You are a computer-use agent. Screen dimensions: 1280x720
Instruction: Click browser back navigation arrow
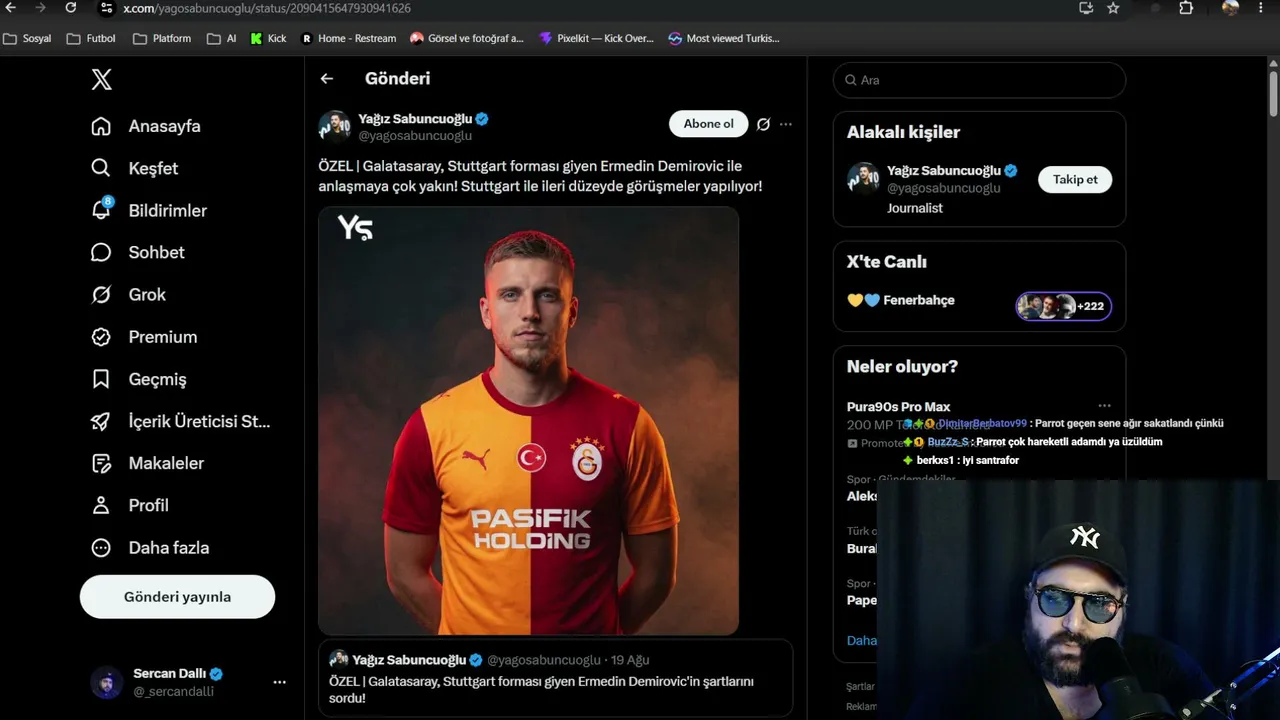[11, 8]
